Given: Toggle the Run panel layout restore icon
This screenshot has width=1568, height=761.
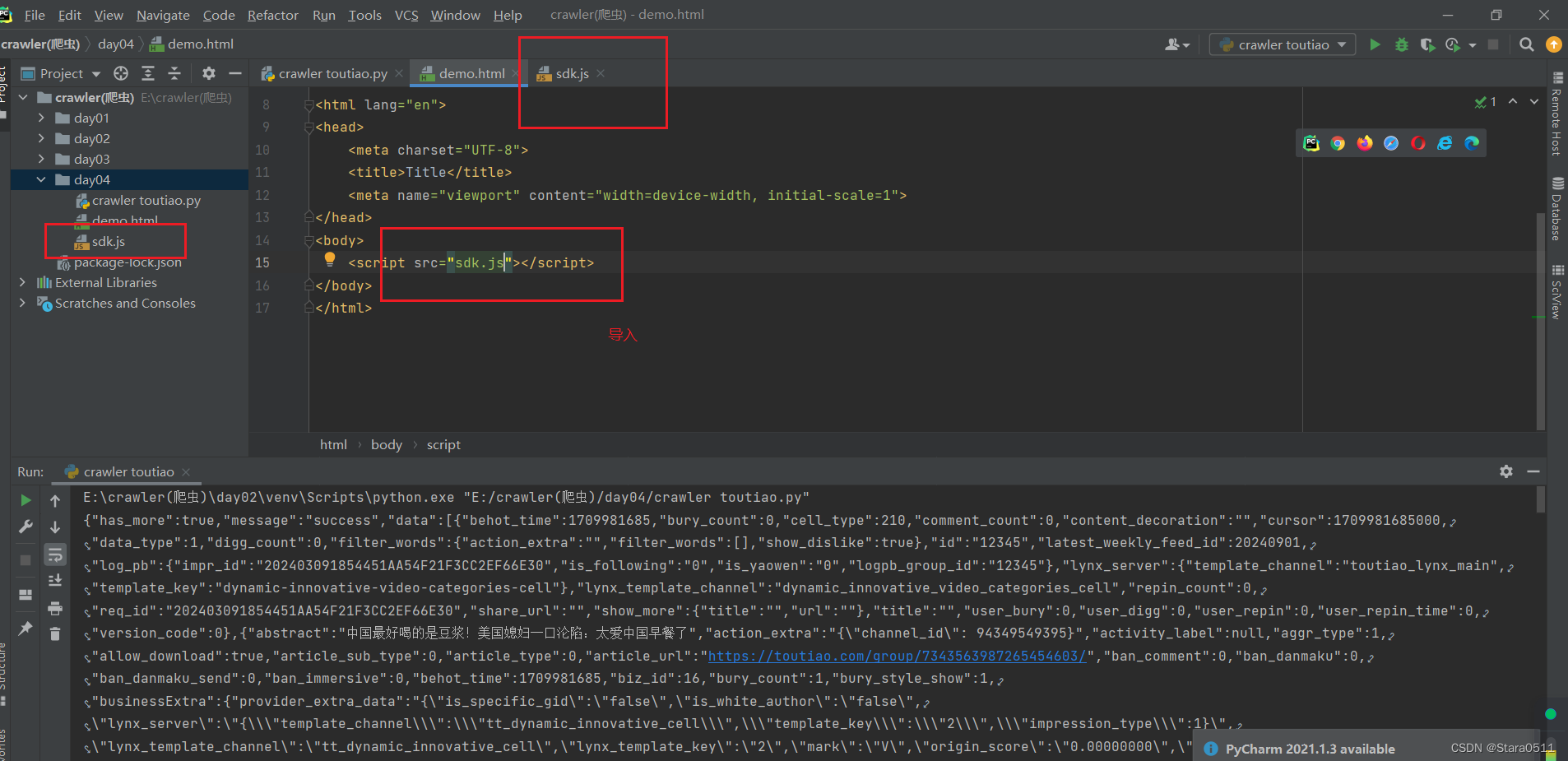Looking at the screenshot, I should coord(26,594).
